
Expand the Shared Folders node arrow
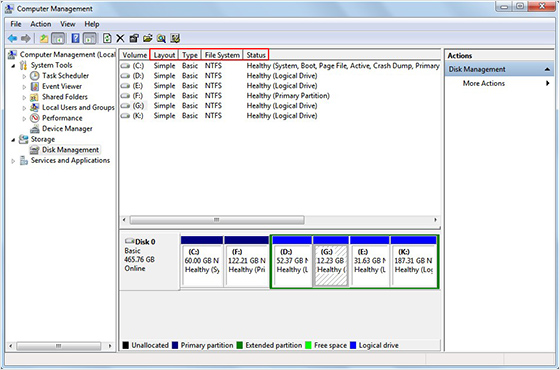click(x=24, y=97)
